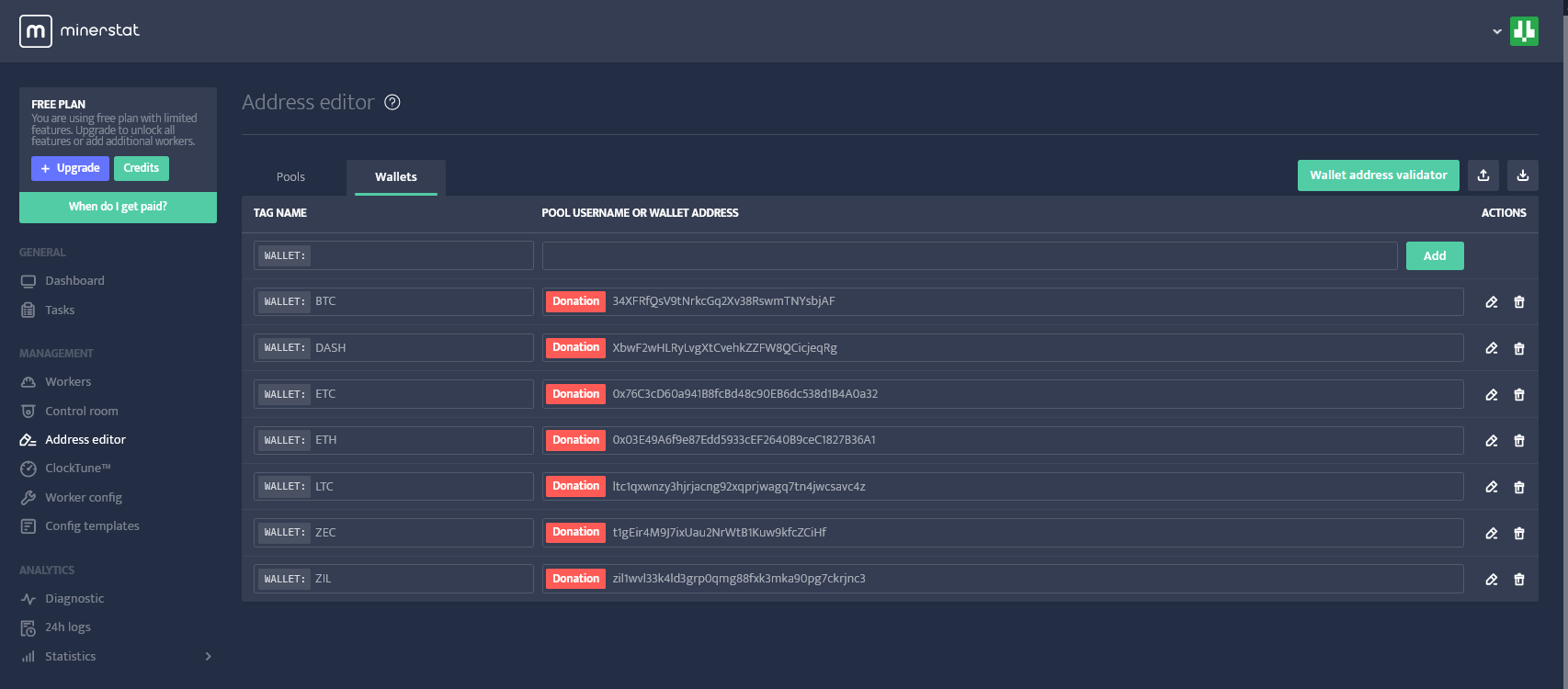This screenshot has height=689, width=1568.
Task: Open Tasks in the sidebar
Action: [x=48, y=311]
